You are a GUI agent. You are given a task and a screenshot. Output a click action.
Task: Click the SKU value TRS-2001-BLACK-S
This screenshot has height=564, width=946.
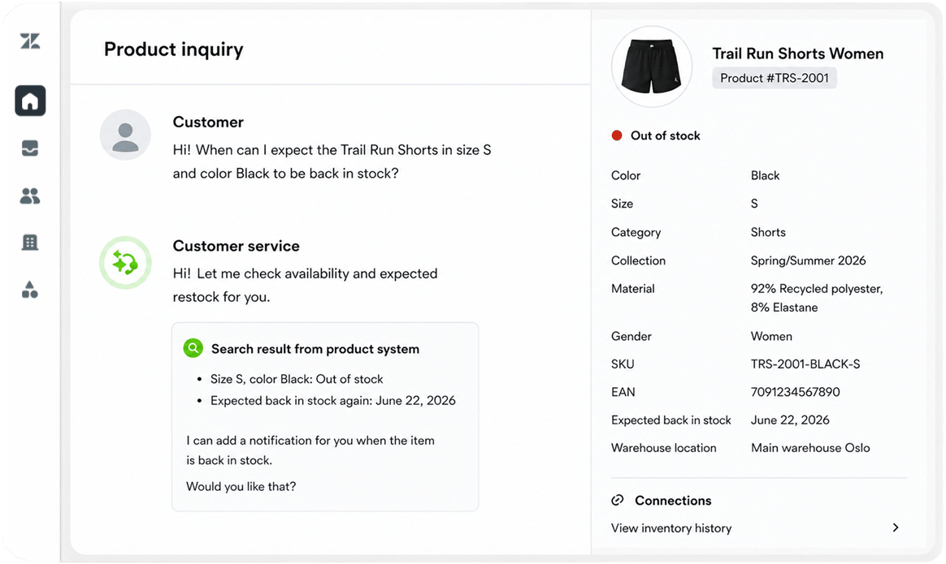click(x=805, y=364)
